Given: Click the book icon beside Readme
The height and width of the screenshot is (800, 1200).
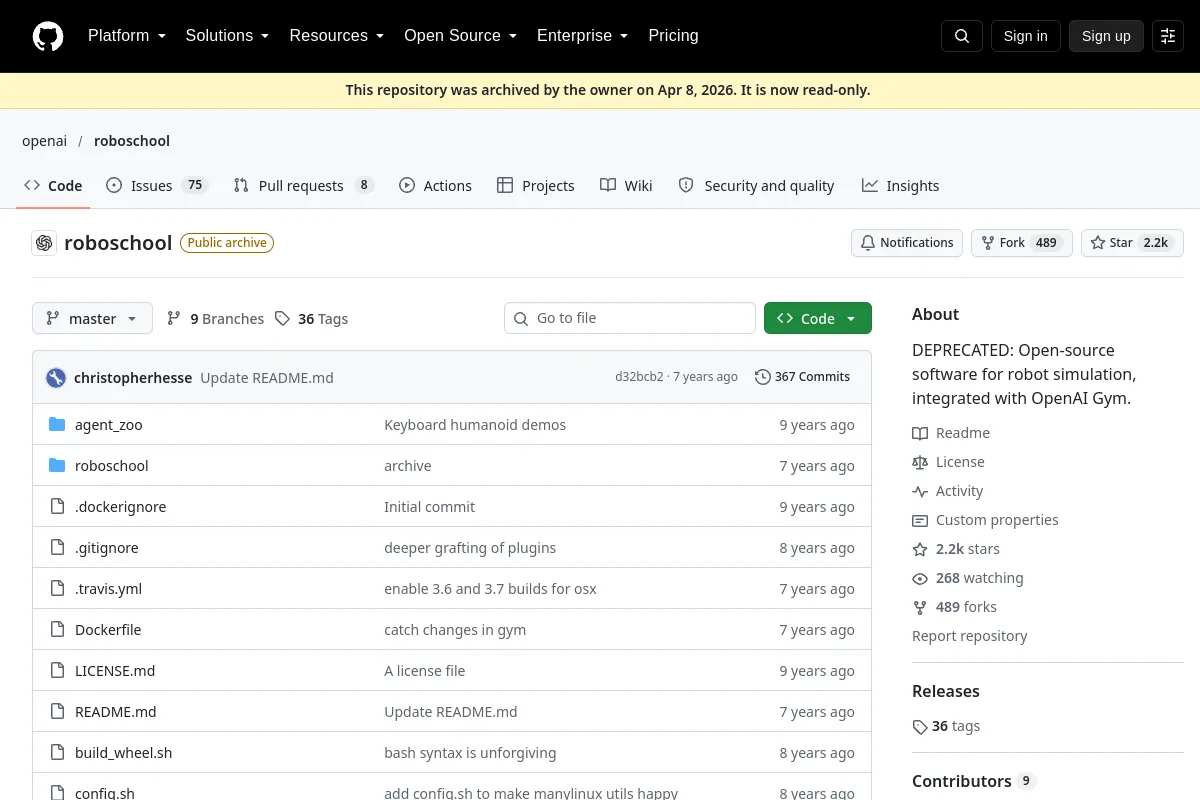Looking at the screenshot, I should [x=920, y=433].
